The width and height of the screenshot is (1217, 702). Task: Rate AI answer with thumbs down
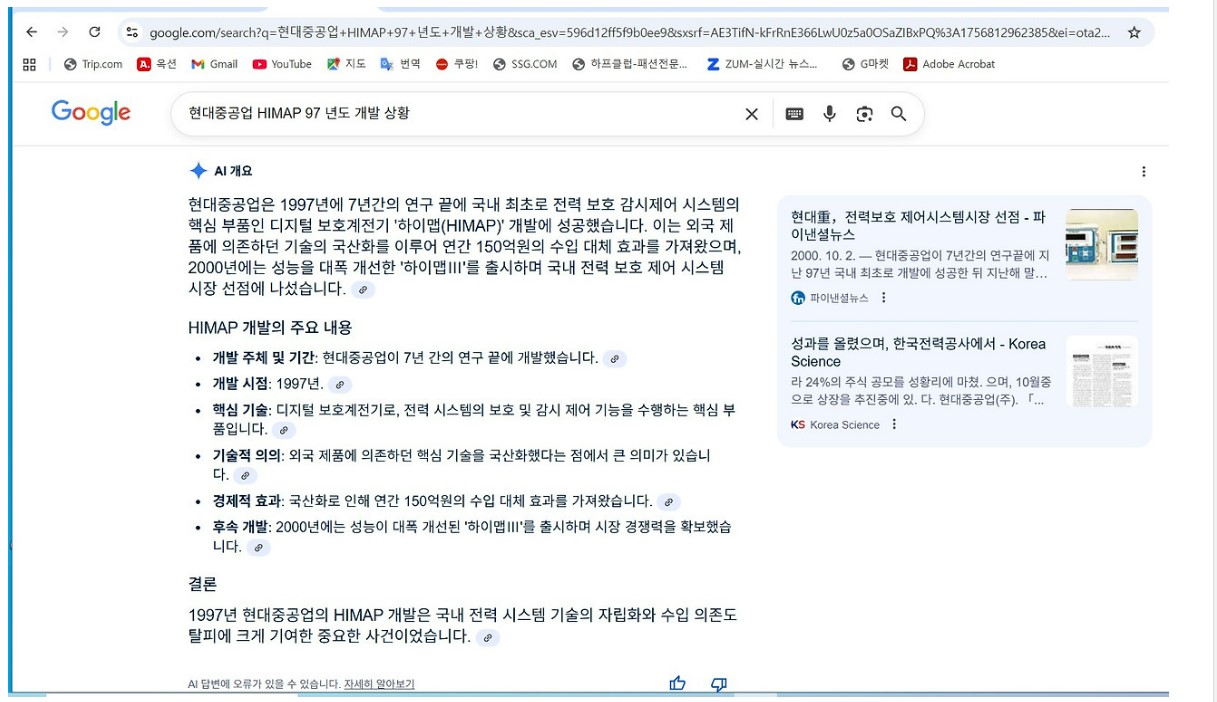click(718, 684)
